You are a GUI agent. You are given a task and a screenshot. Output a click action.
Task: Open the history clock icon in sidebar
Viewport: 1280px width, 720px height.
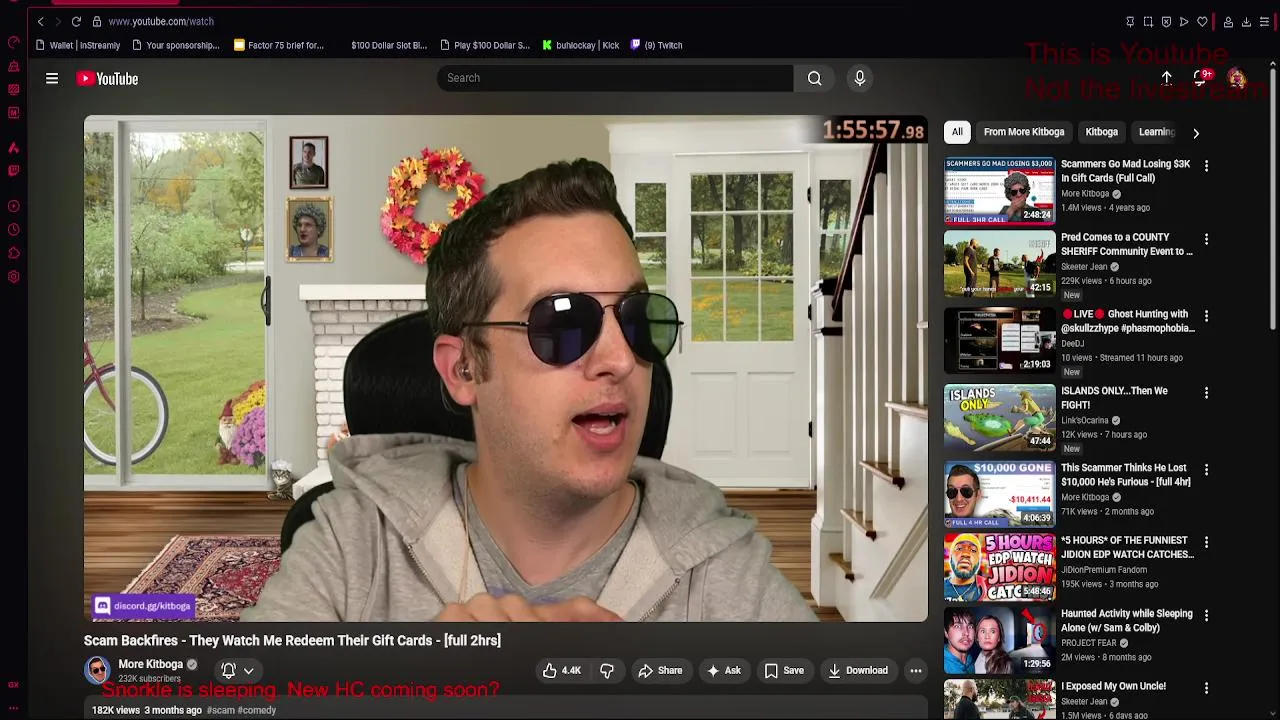point(13,229)
